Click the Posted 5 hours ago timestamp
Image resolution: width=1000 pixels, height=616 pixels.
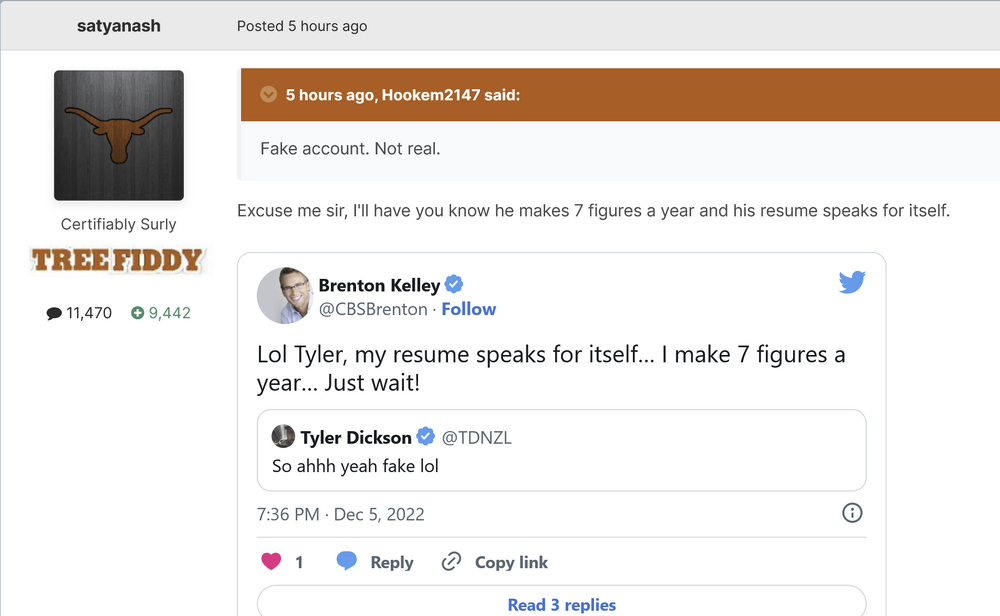click(302, 26)
